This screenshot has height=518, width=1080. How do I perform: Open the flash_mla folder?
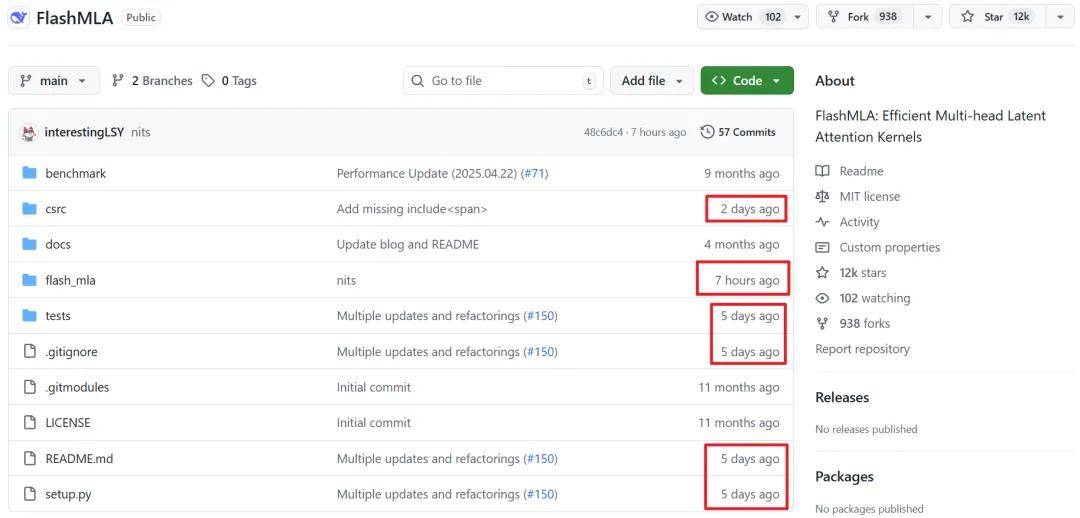[x=70, y=280]
